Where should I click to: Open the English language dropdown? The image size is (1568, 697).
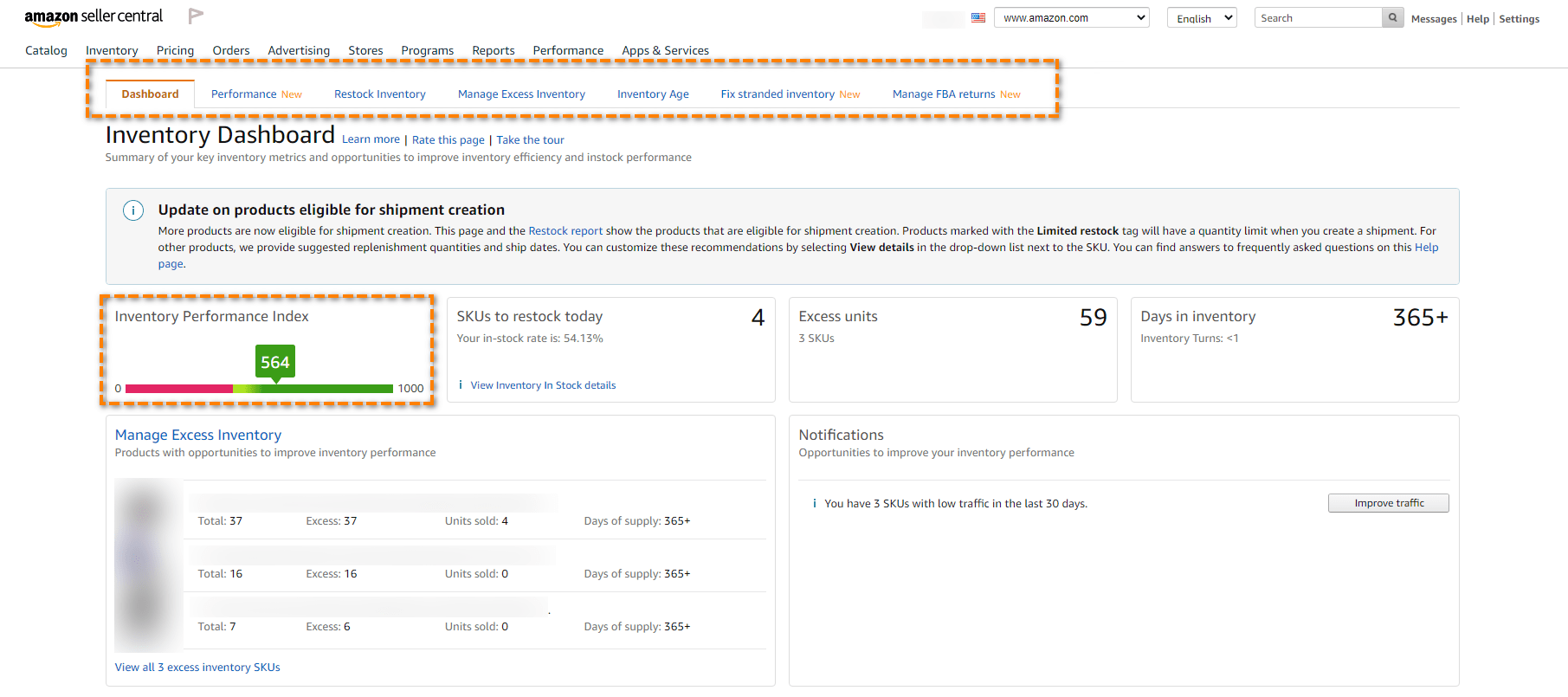tap(1202, 17)
